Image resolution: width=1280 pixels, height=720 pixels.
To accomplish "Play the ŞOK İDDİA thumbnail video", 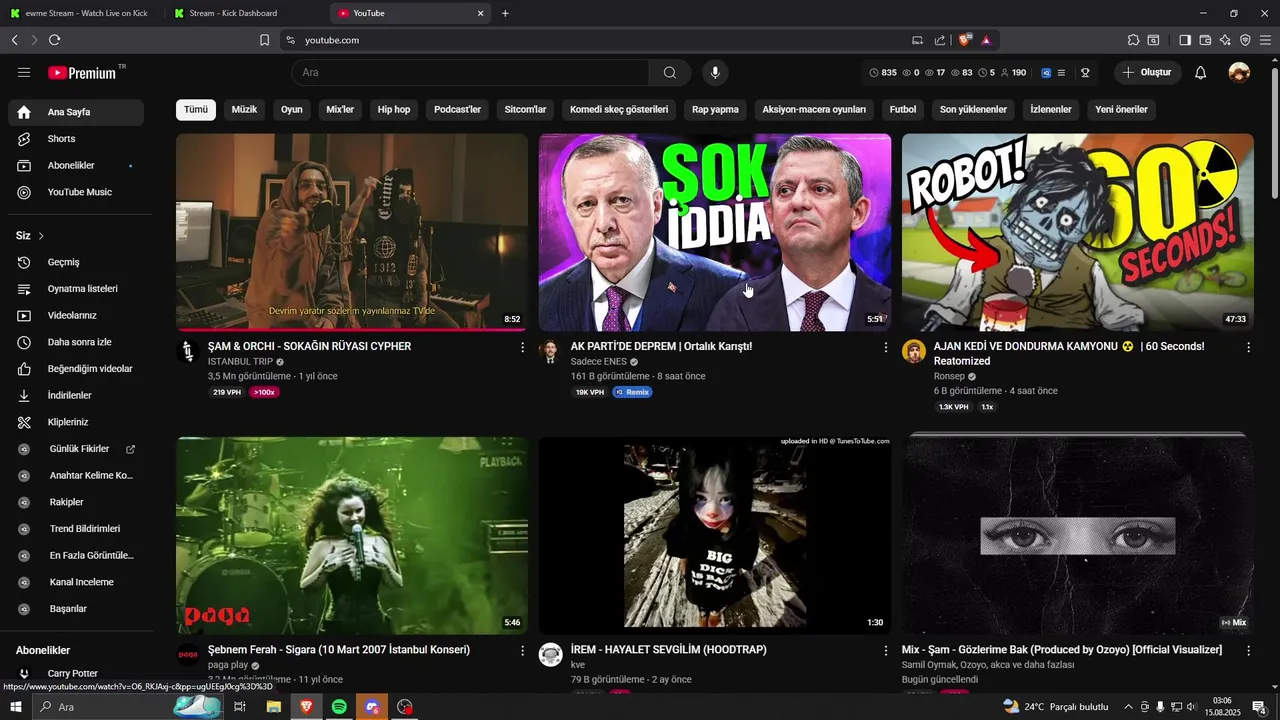I will [x=715, y=232].
